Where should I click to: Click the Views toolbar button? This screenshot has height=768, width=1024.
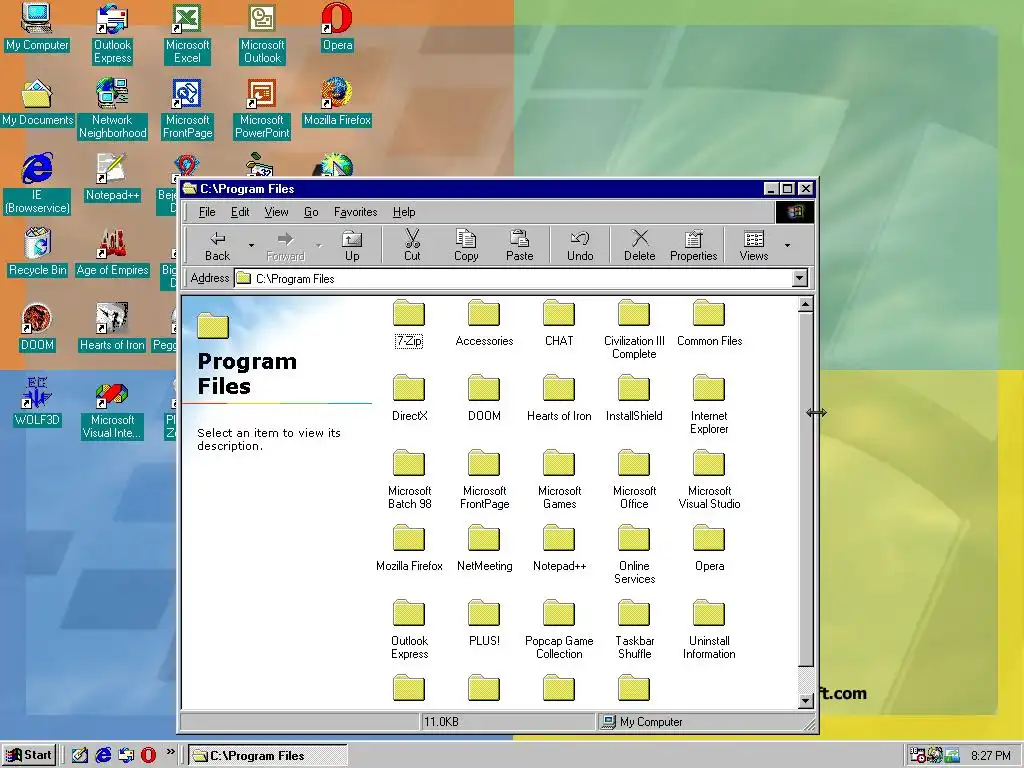pyautogui.click(x=754, y=246)
